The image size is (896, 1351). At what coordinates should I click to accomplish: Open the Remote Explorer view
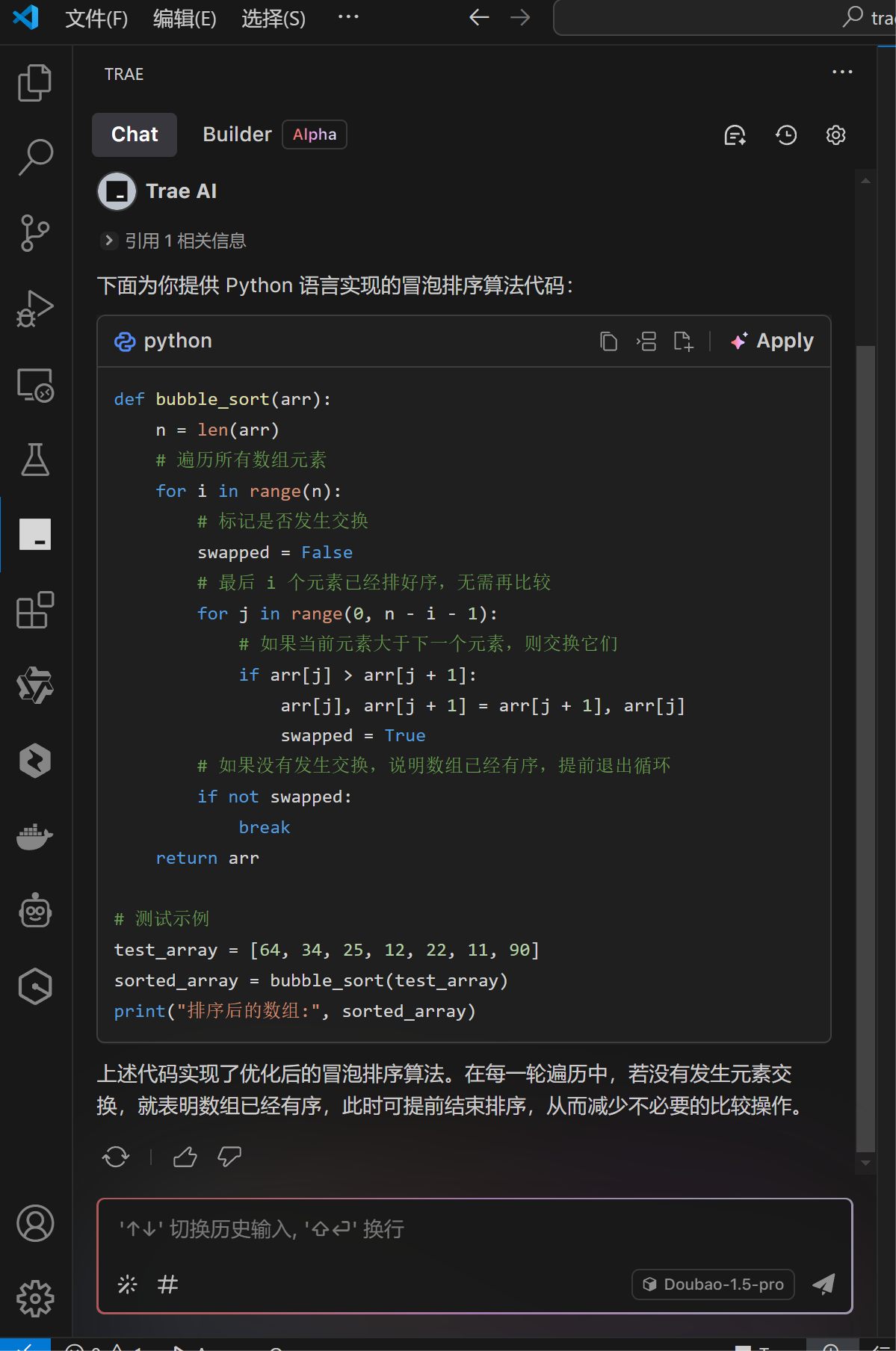click(x=35, y=384)
